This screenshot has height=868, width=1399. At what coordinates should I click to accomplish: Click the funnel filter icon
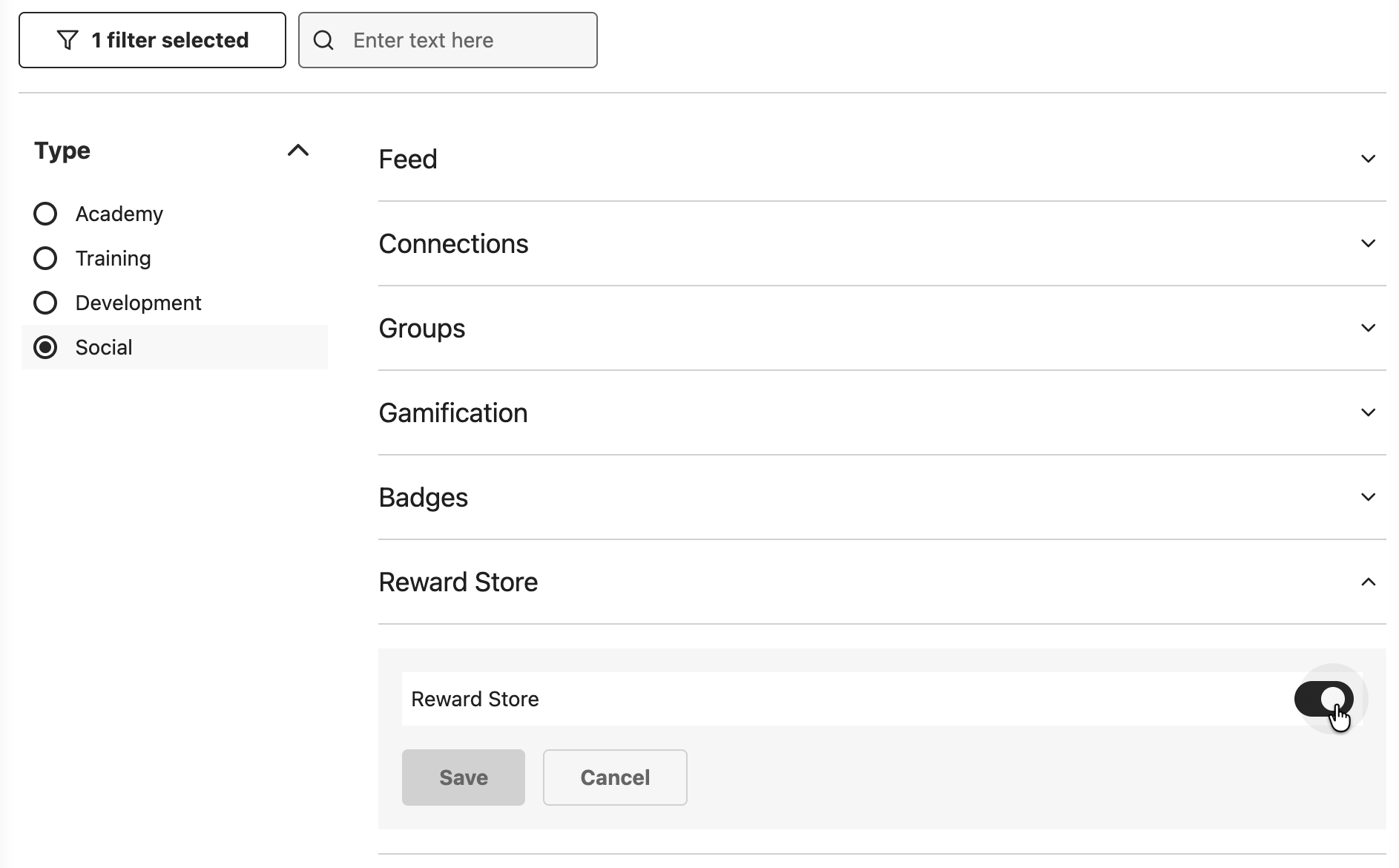68,40
